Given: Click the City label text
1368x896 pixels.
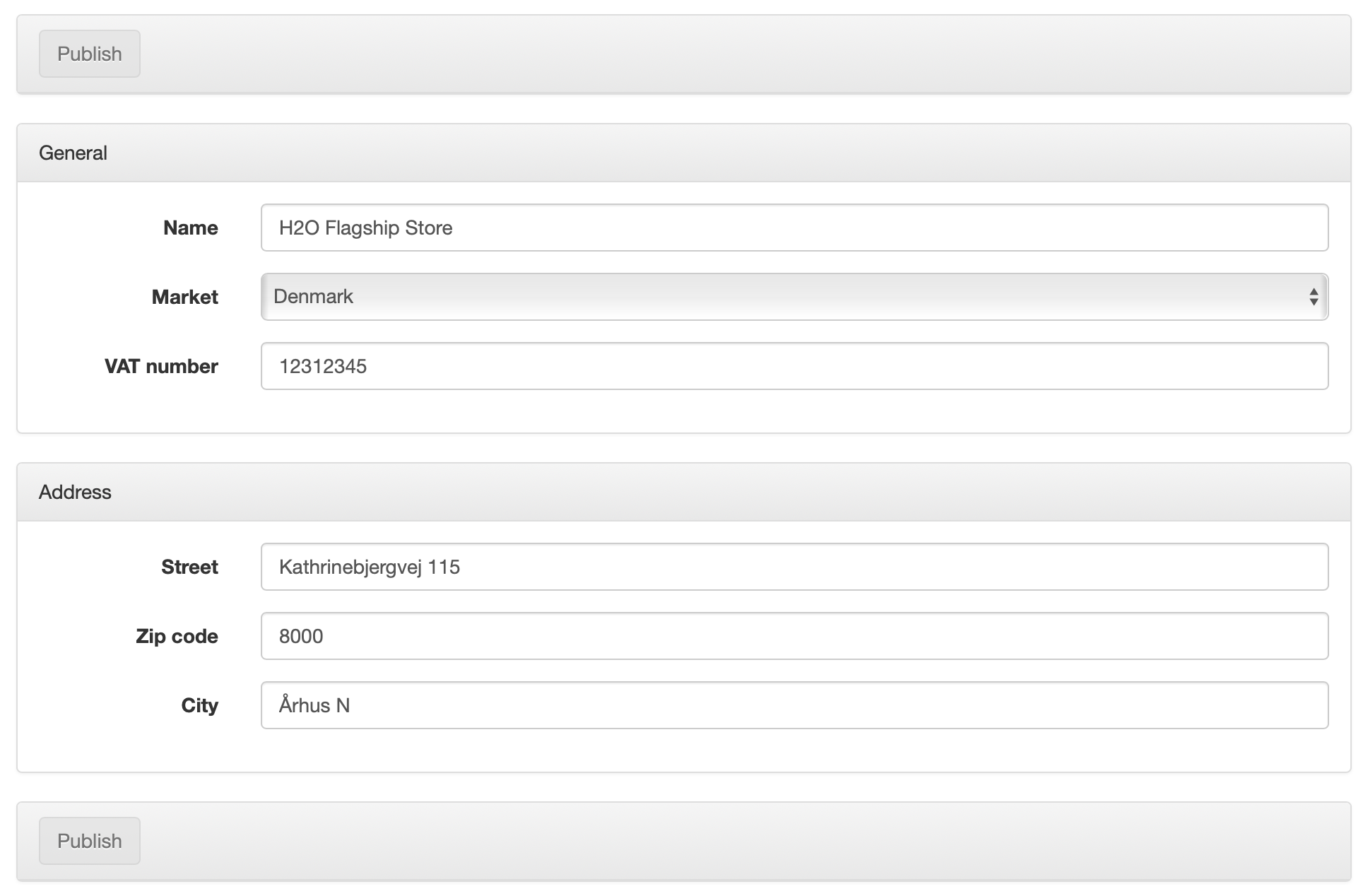Looking at the screenshot, I should pyautogui.click(x=199, y=705).
